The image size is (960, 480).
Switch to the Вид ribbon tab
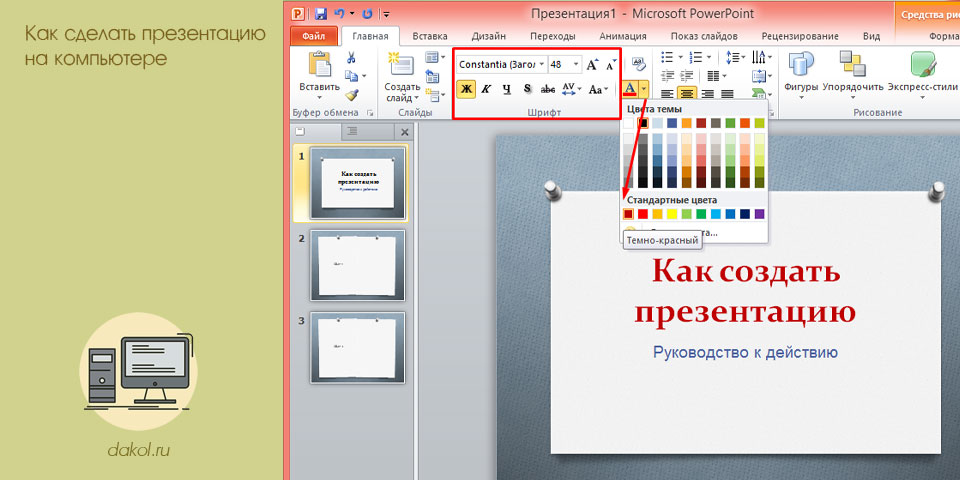(x=871, y=36)
